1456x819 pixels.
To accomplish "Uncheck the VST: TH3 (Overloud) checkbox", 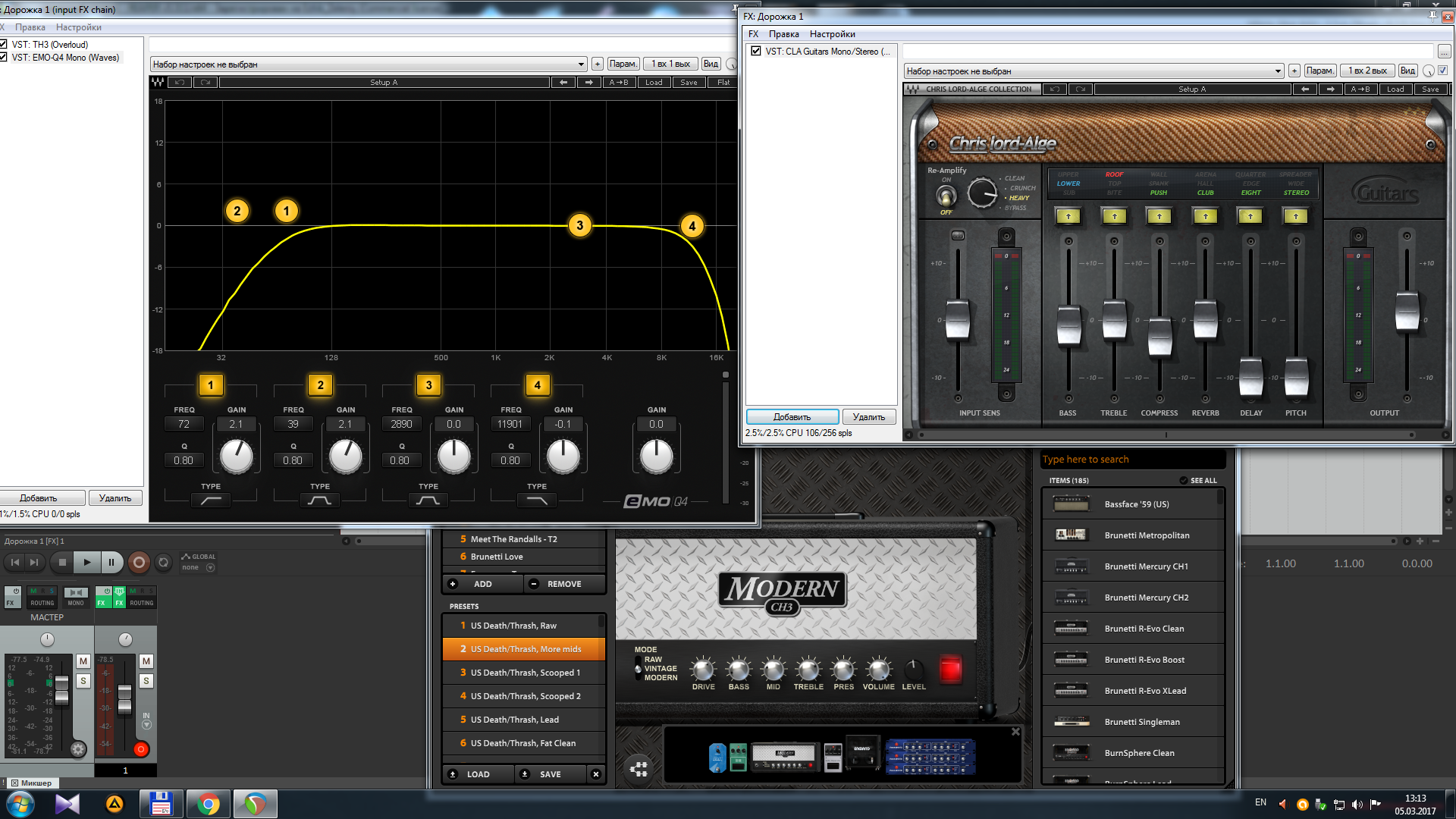I will coord(4,45).
